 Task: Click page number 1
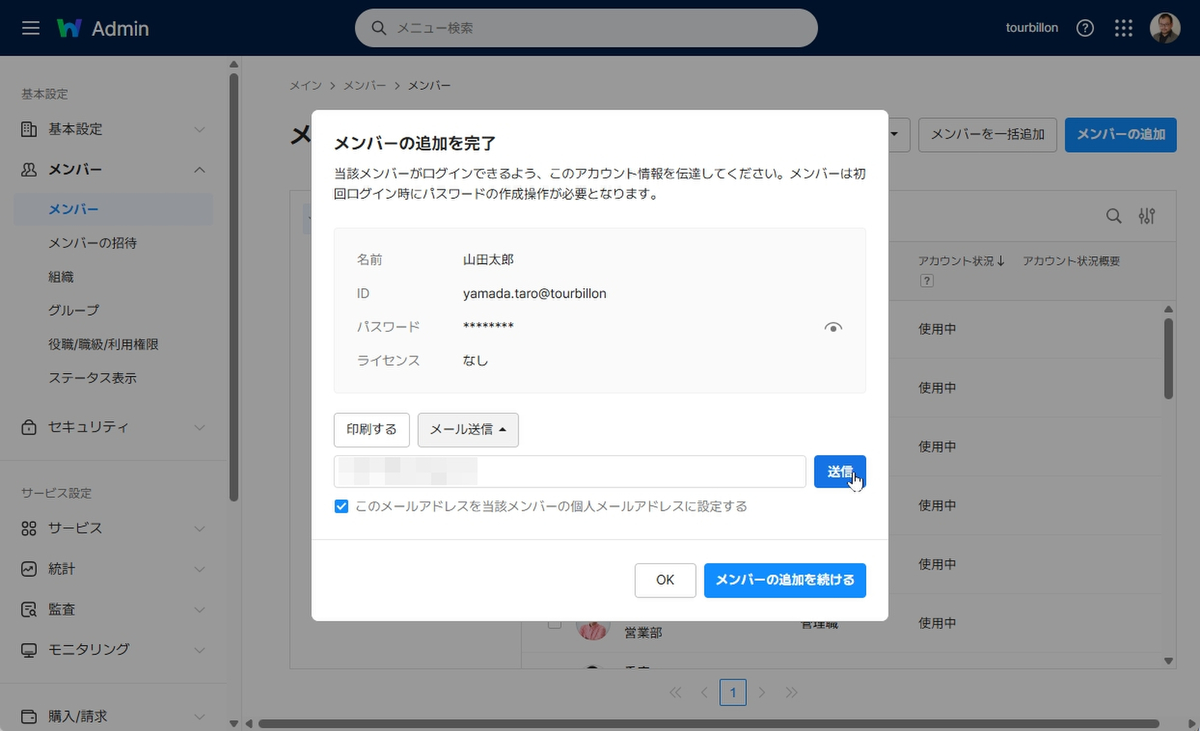click(x=733, y=692)
